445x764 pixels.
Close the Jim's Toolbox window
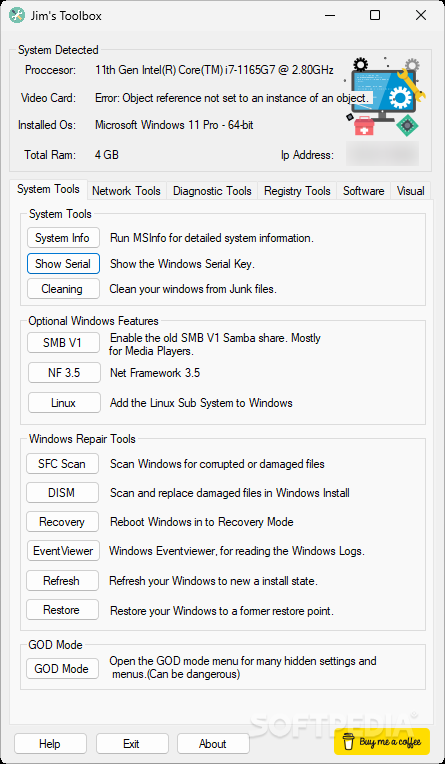point(421,16)
